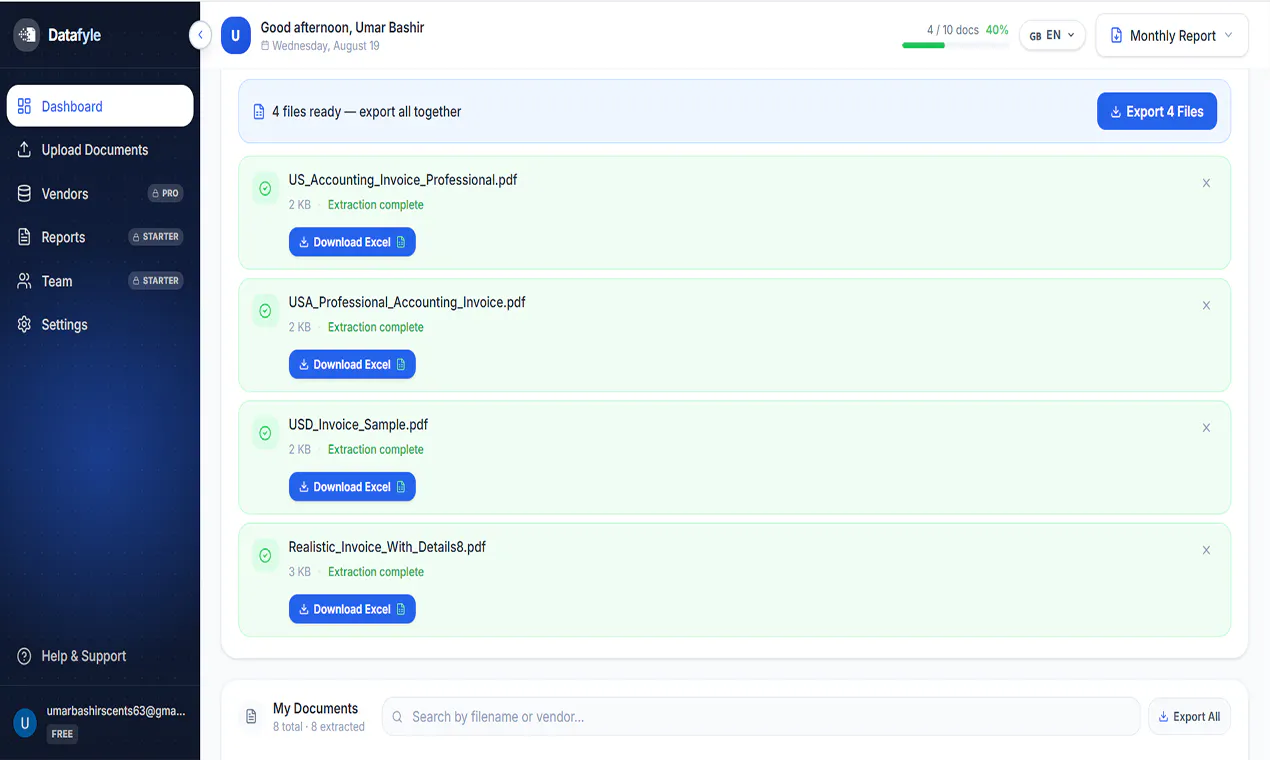The height and width of the screenshot is (760, 1270).
Task: Dismiss the Realistic_Invoice_With_Details8.pdf card
Action: click(1206, 550)
